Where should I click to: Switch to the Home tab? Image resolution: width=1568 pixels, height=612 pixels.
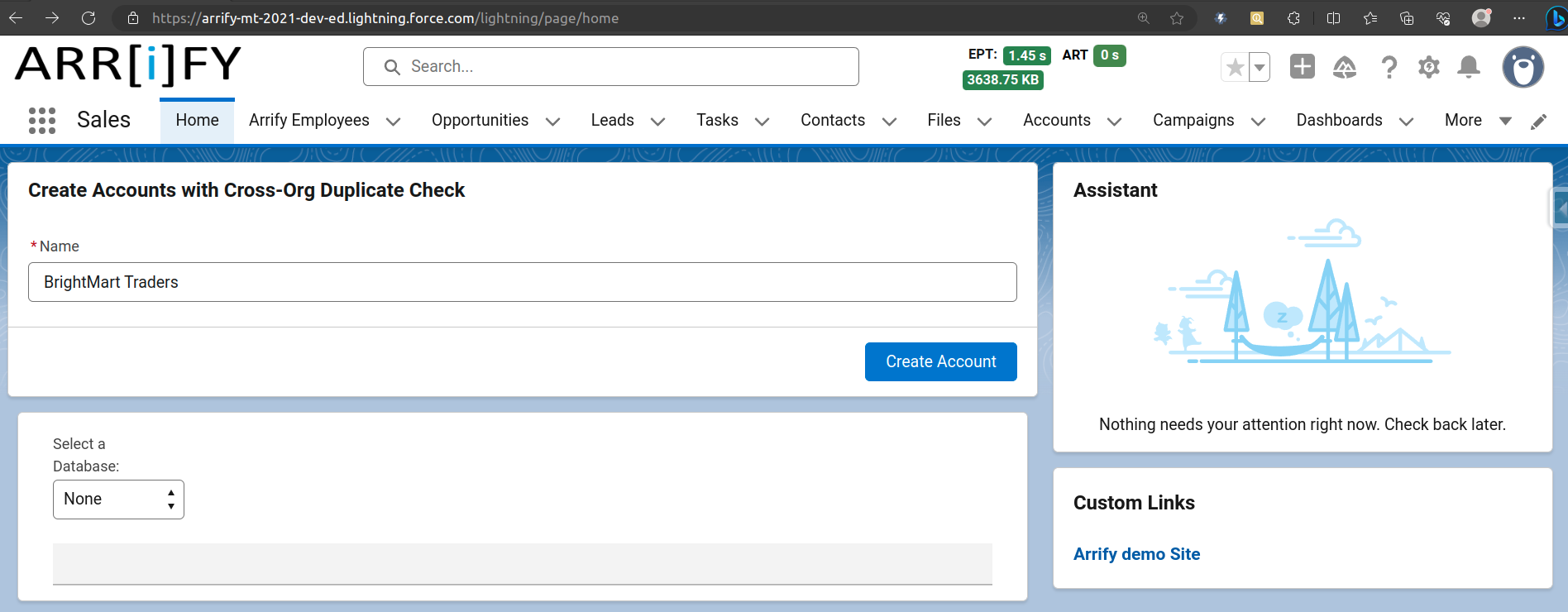tap(197, 121)
